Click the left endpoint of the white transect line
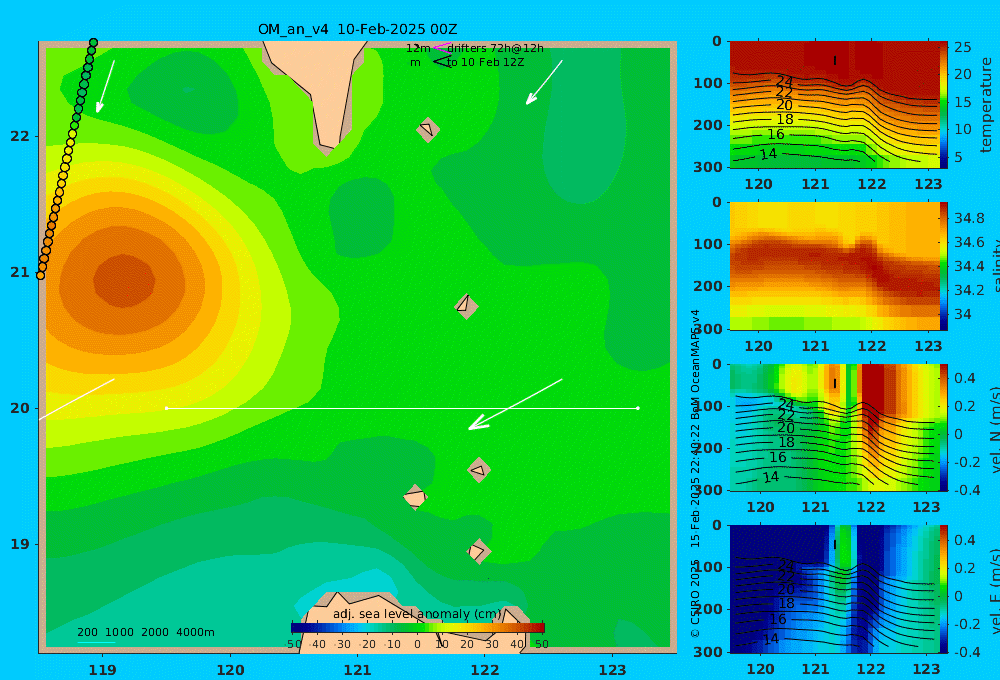Screen dimensions: 1000x680 tap(166, 408)
